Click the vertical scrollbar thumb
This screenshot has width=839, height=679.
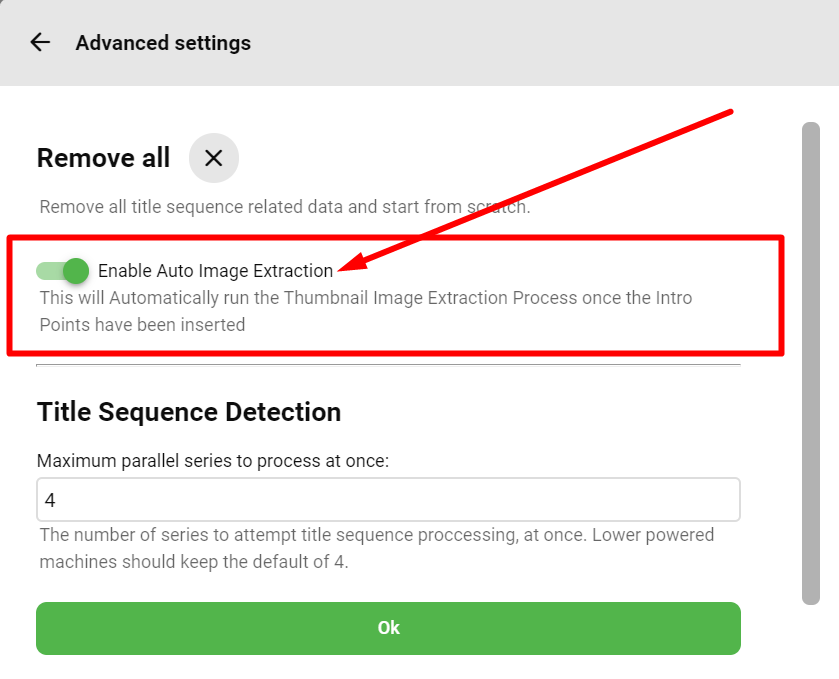coord(811,363)
